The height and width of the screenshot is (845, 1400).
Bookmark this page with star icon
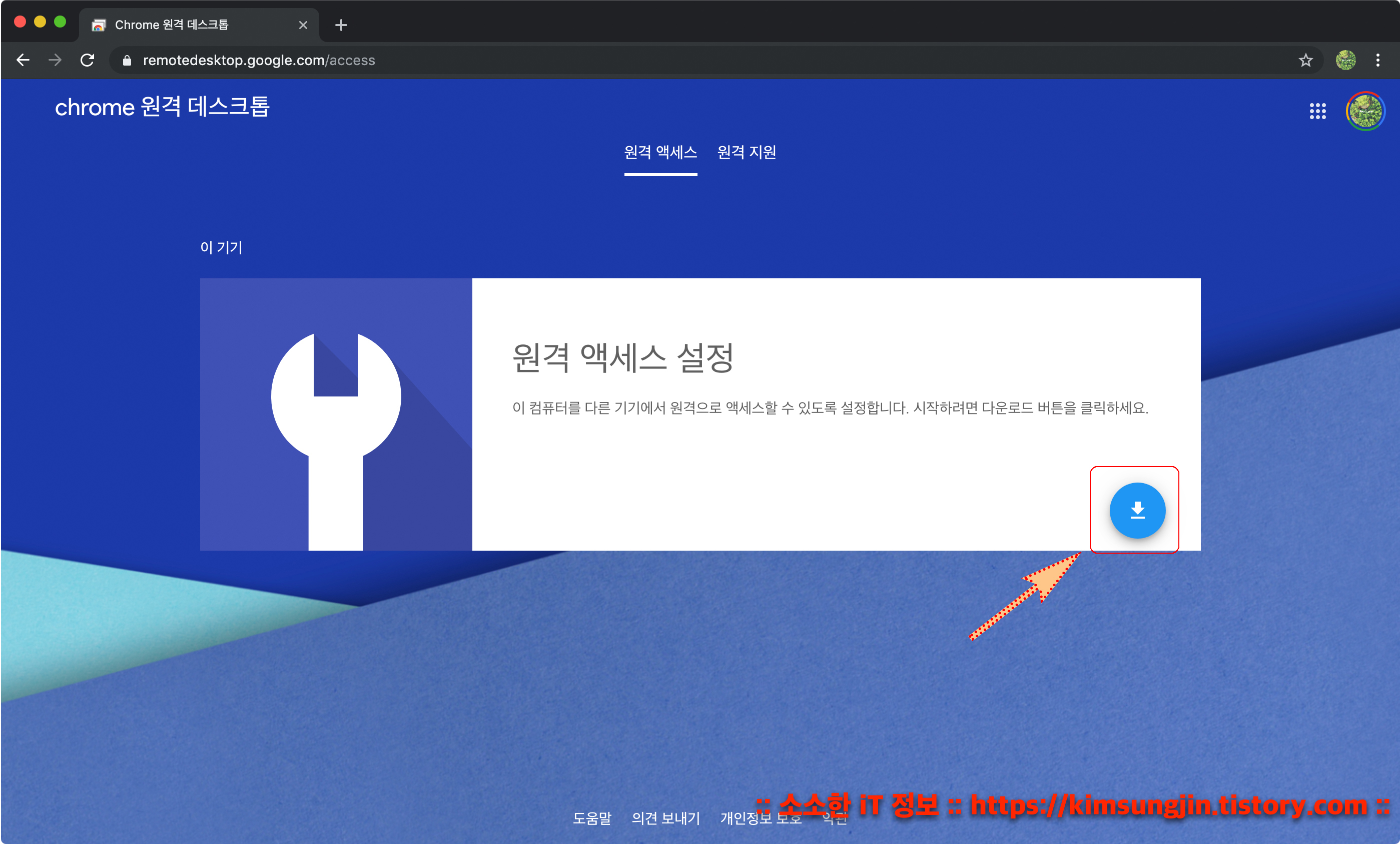pos(1305,60)
